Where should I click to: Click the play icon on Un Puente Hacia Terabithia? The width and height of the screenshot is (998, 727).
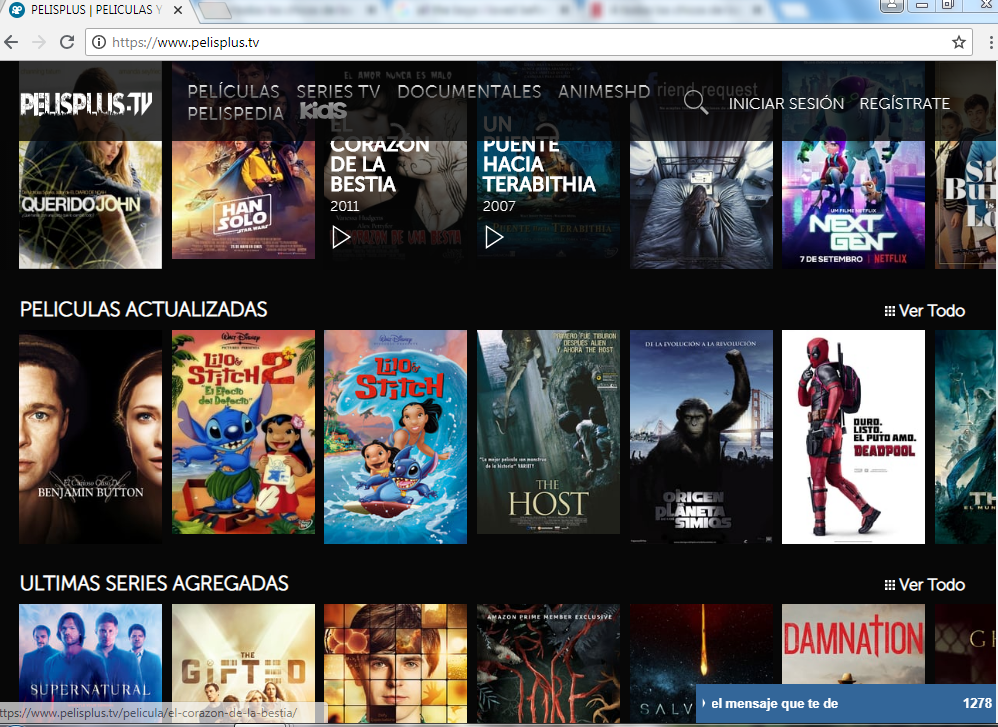coord(494,237)
